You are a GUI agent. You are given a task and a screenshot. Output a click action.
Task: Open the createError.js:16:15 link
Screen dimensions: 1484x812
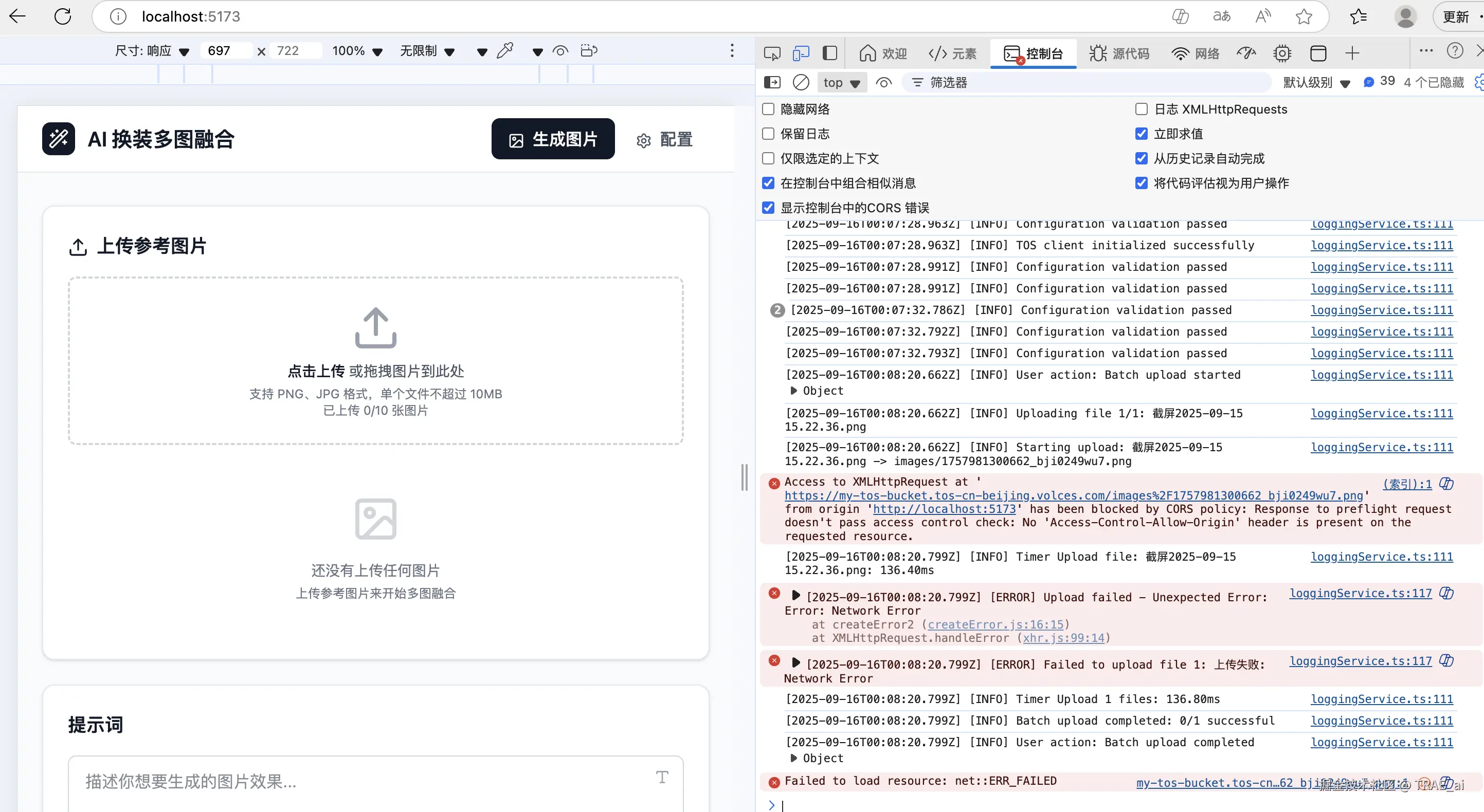point(996,624)
